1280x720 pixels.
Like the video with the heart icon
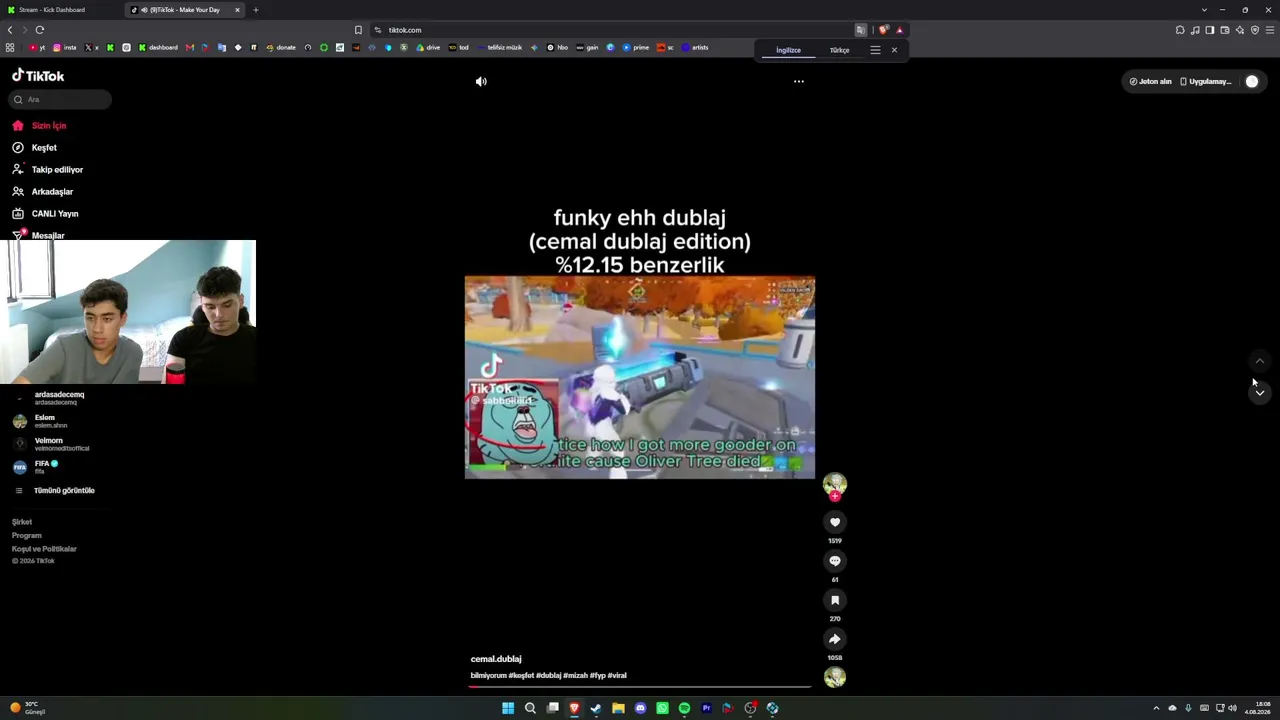835,522
